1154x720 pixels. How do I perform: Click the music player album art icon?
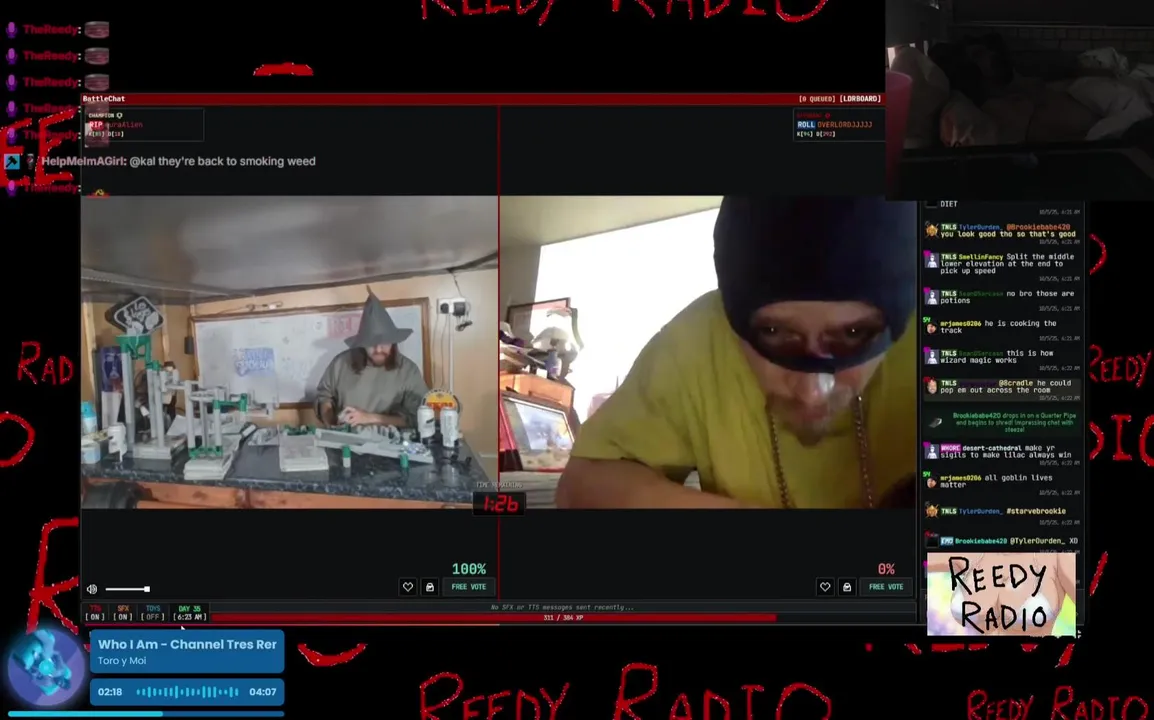46,667
